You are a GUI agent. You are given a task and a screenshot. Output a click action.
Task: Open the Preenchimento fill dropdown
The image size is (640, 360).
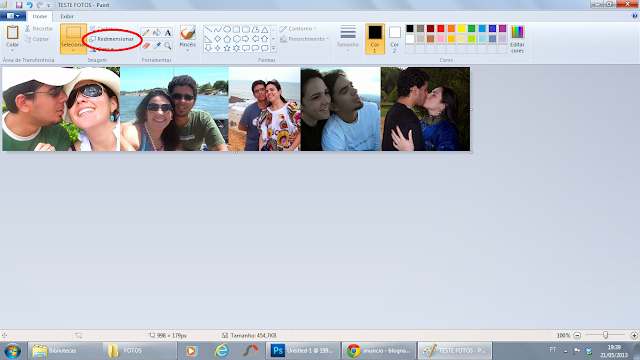coord(304,39)
